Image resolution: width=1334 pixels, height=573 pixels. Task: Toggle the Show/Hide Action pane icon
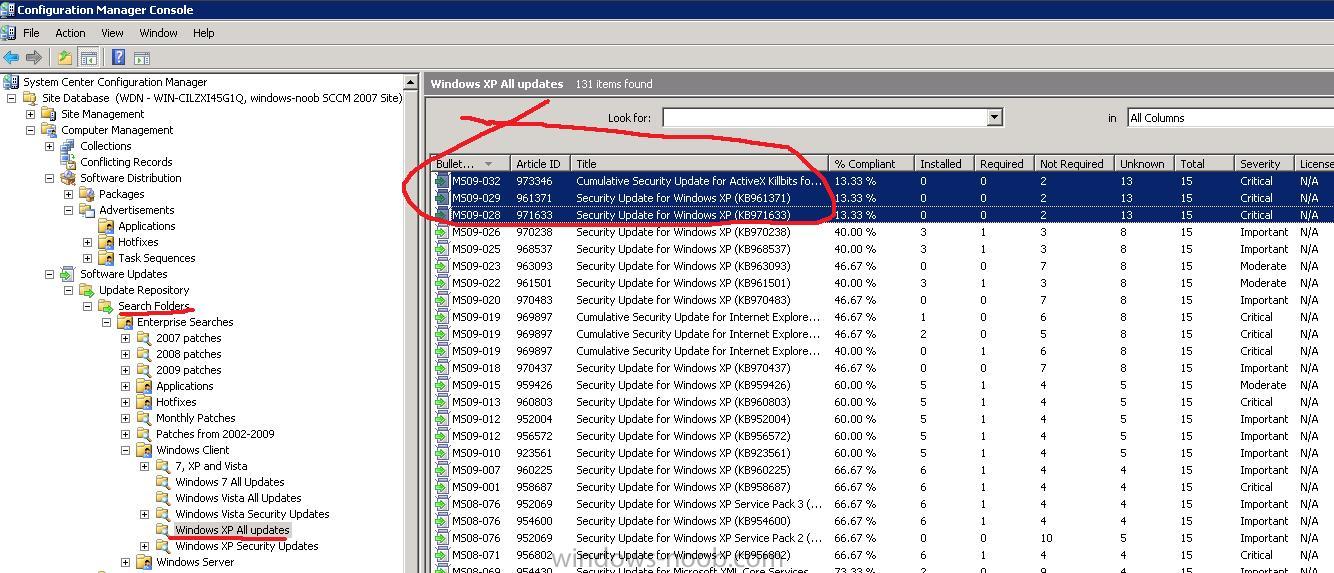pyautogui.click(x=142, y=58)
